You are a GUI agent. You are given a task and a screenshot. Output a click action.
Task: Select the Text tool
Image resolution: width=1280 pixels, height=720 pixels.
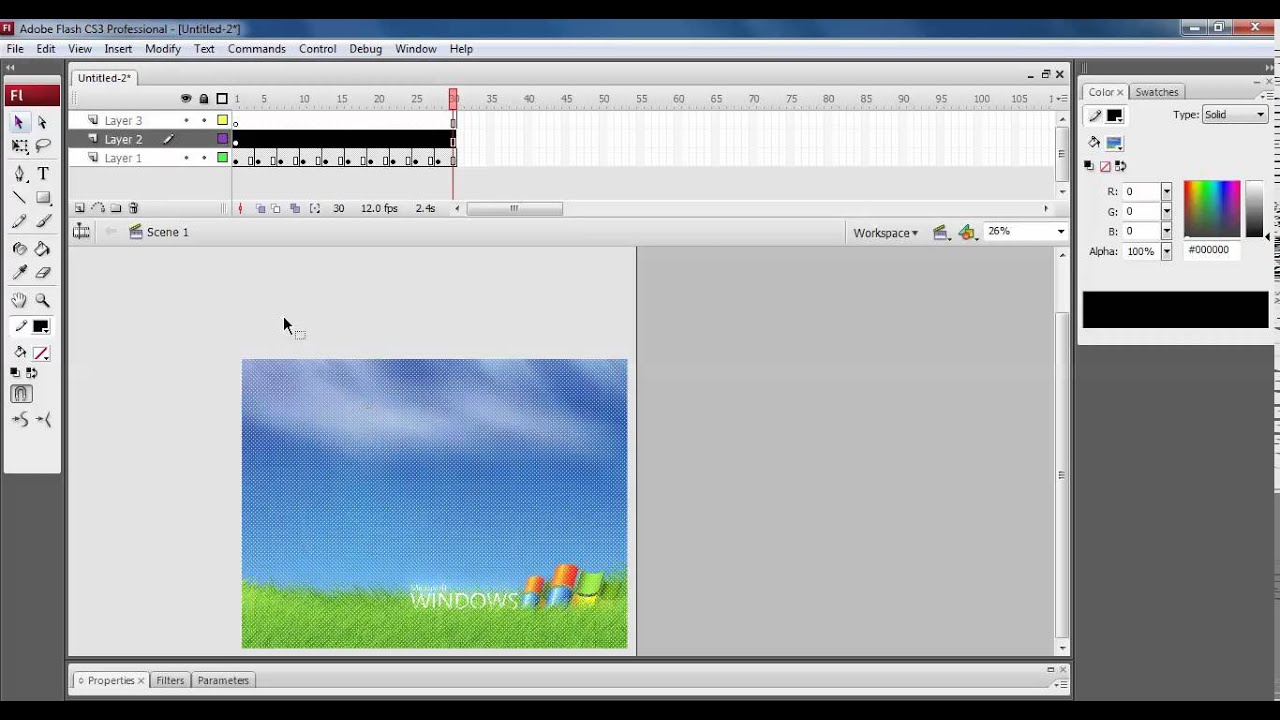[43, 173]
